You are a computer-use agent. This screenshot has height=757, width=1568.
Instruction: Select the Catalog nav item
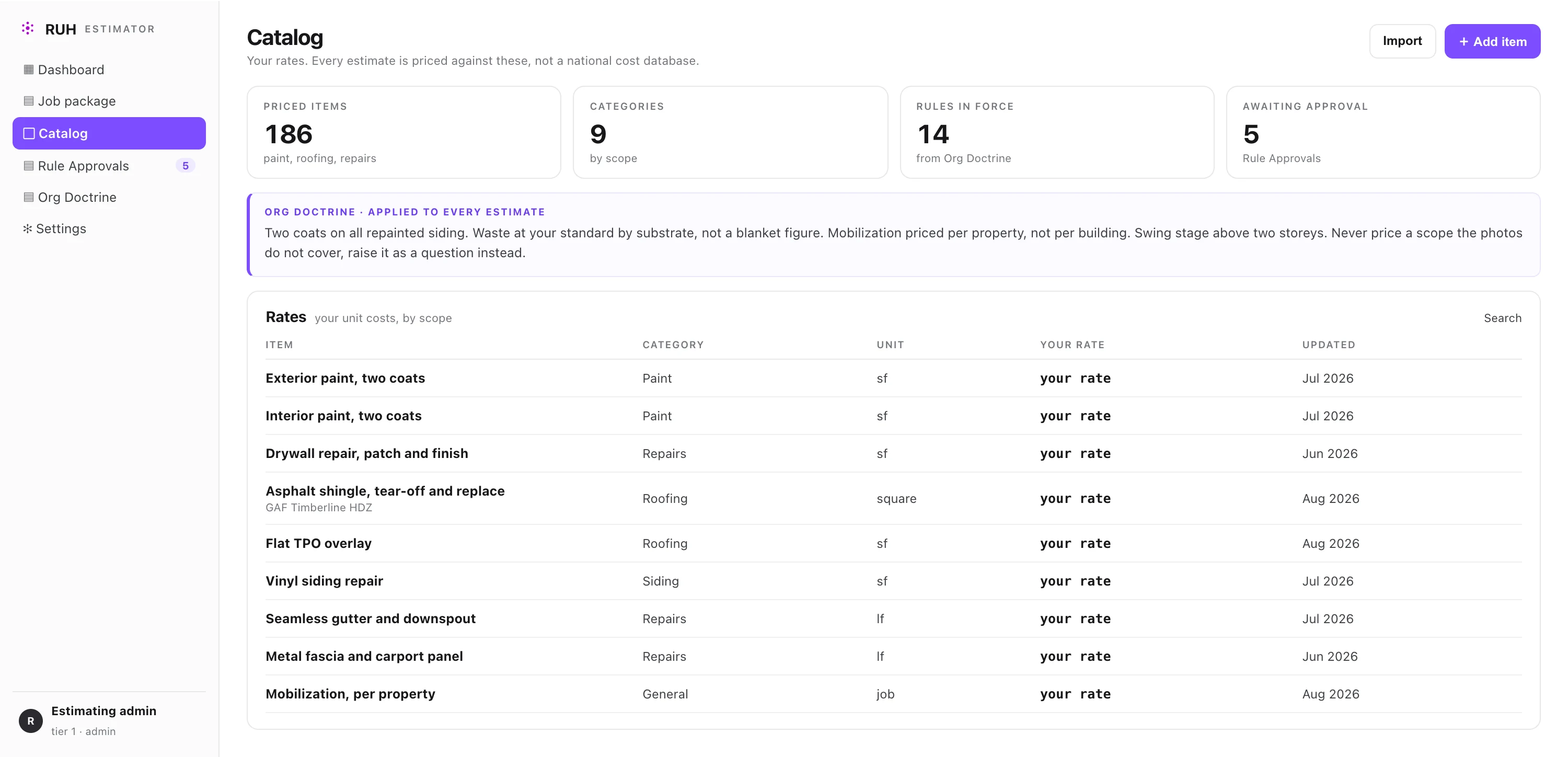tap(109, 133)
